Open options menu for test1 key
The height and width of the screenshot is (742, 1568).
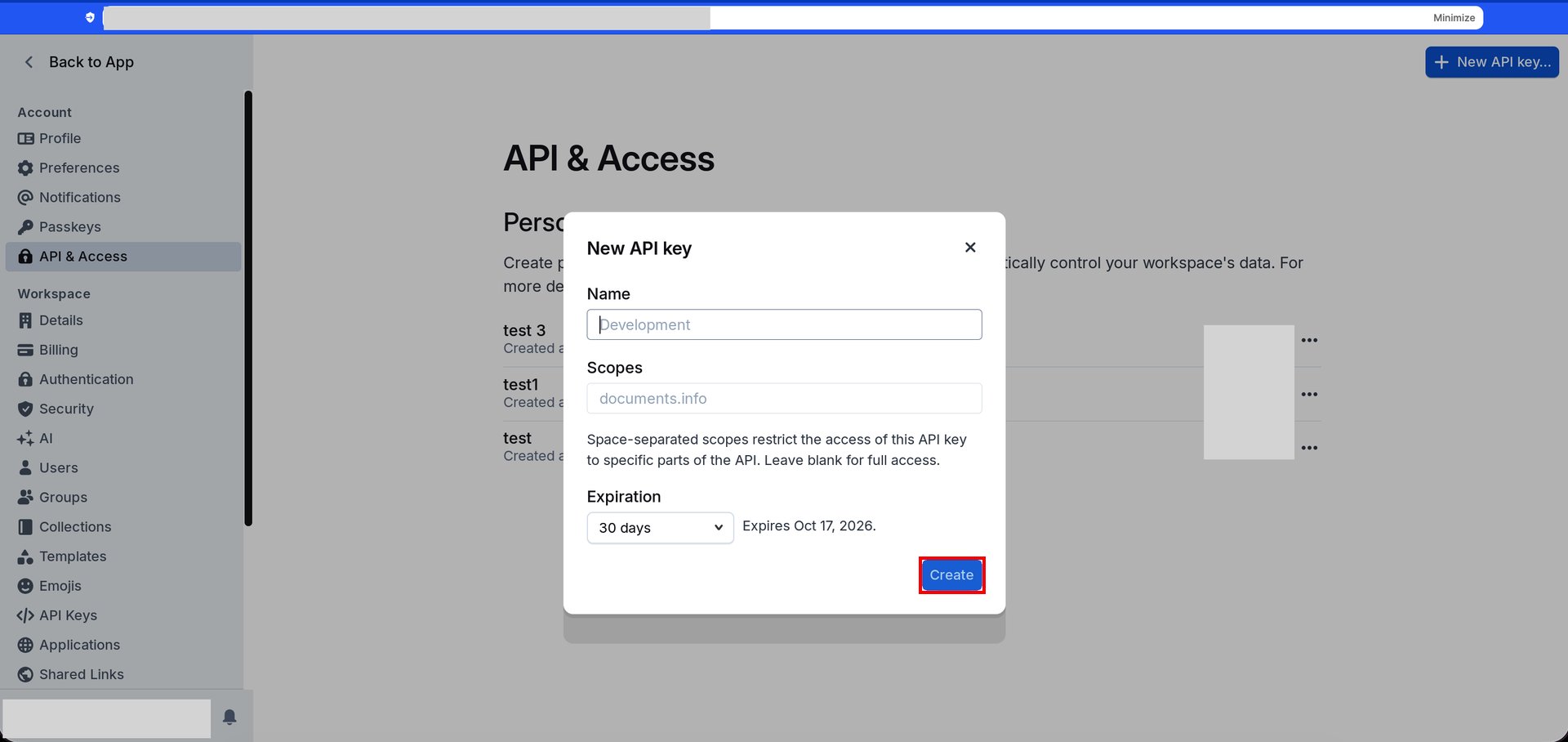tap(1309, 394)
